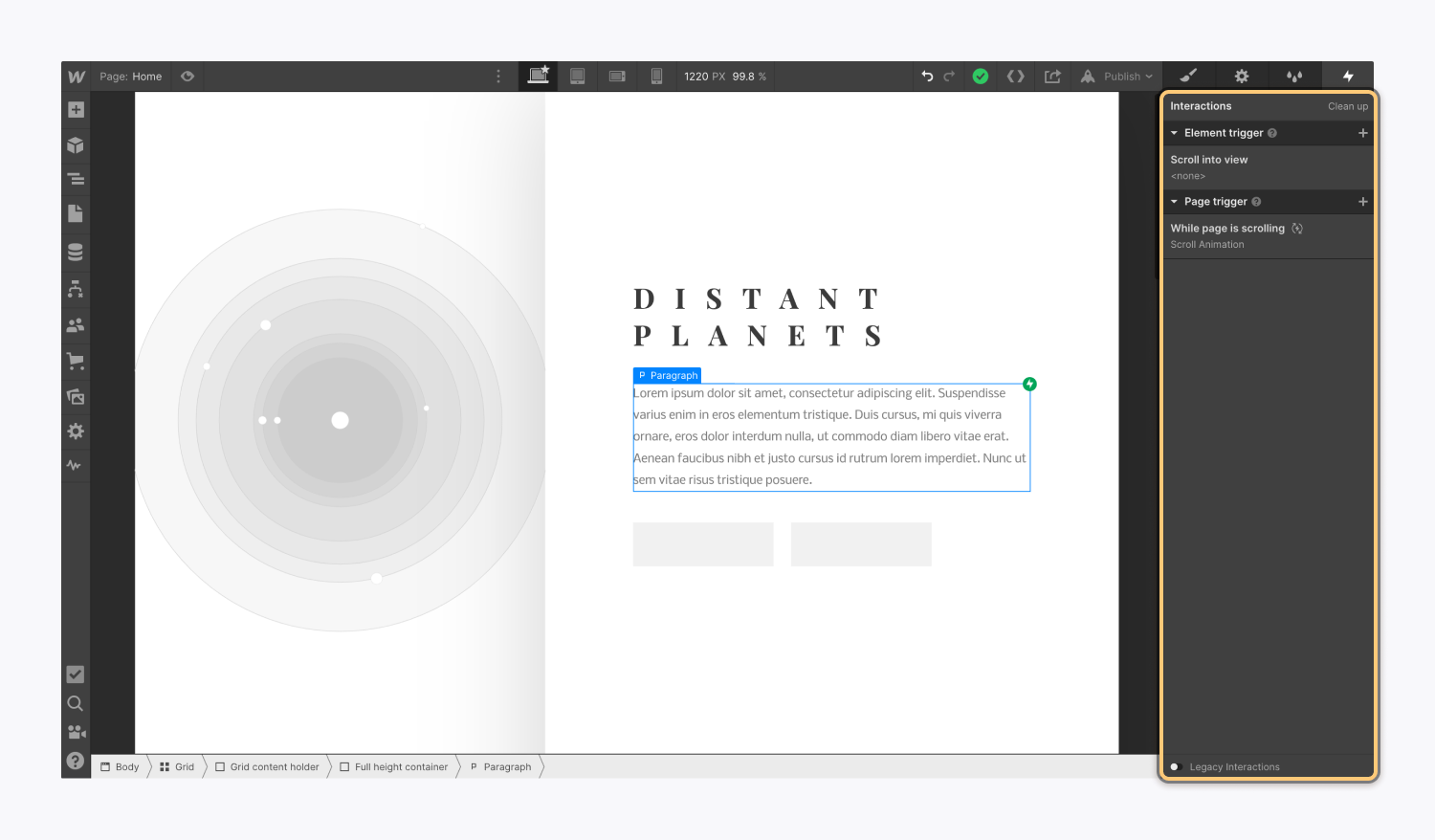Switch to the Style Manager drops tab
This screenshot has width=1435, height=840.
(1294, 77)
